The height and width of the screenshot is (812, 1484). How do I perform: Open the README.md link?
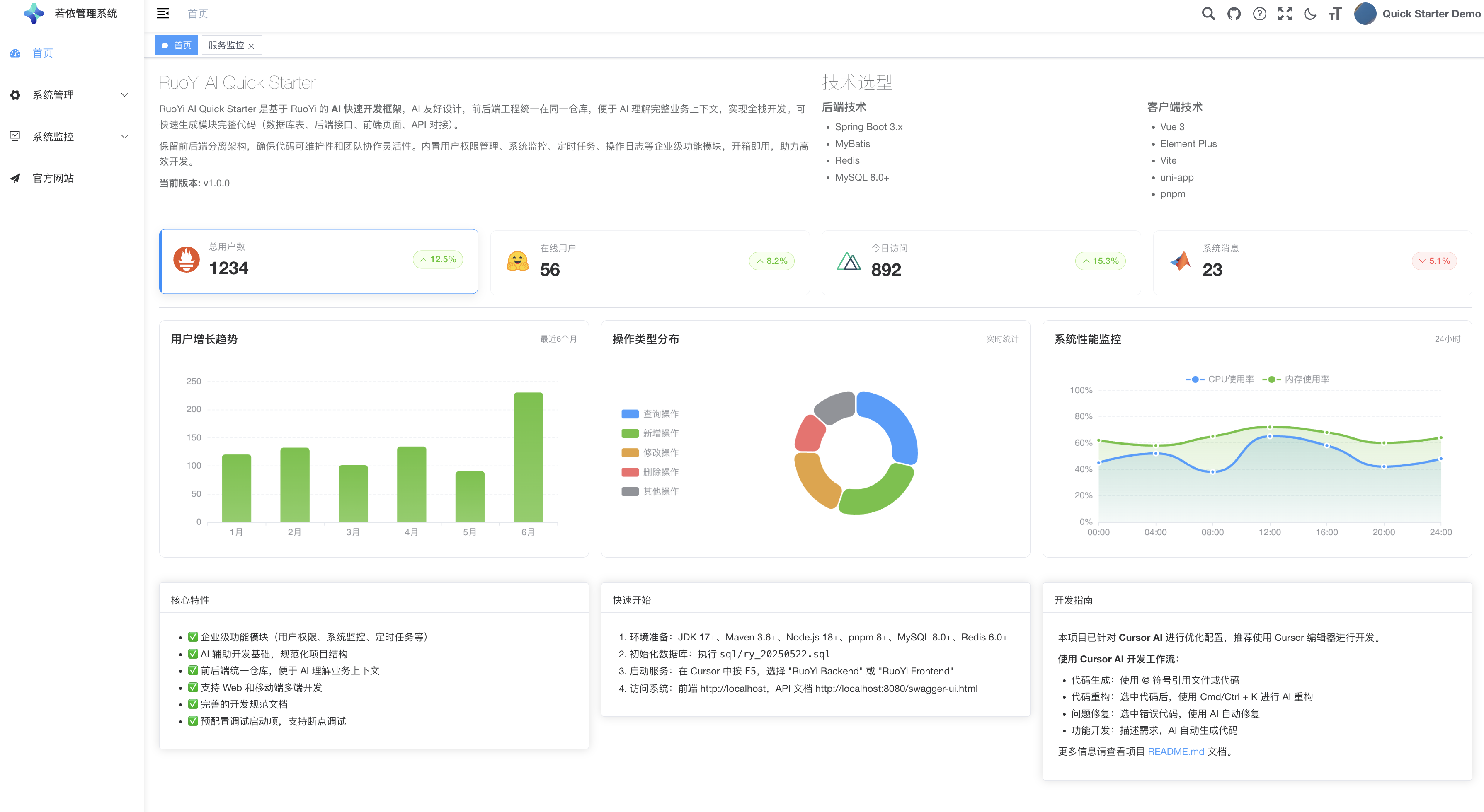click(x=1176, y=752)
